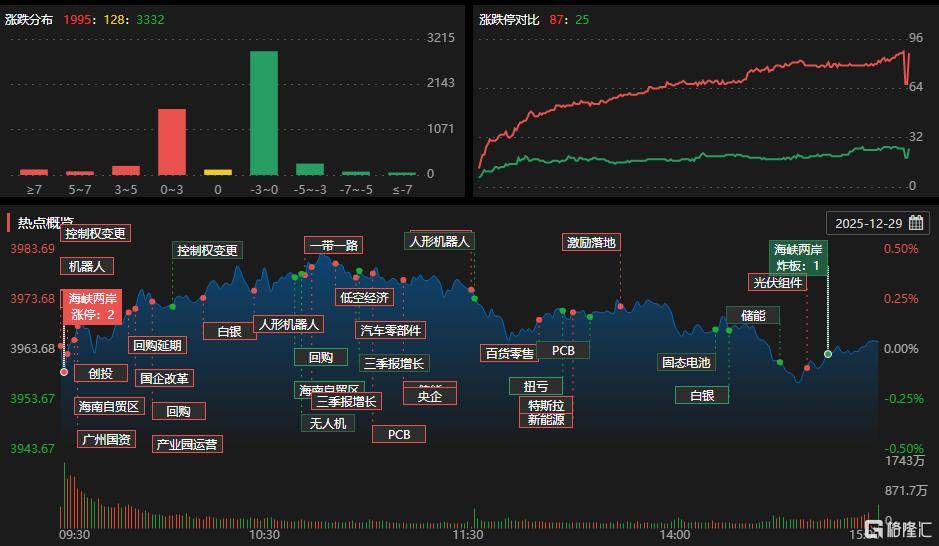Click the green 海峡两岸 炸板 tooltip
This screenshot has width=939, height=546.
798,258
